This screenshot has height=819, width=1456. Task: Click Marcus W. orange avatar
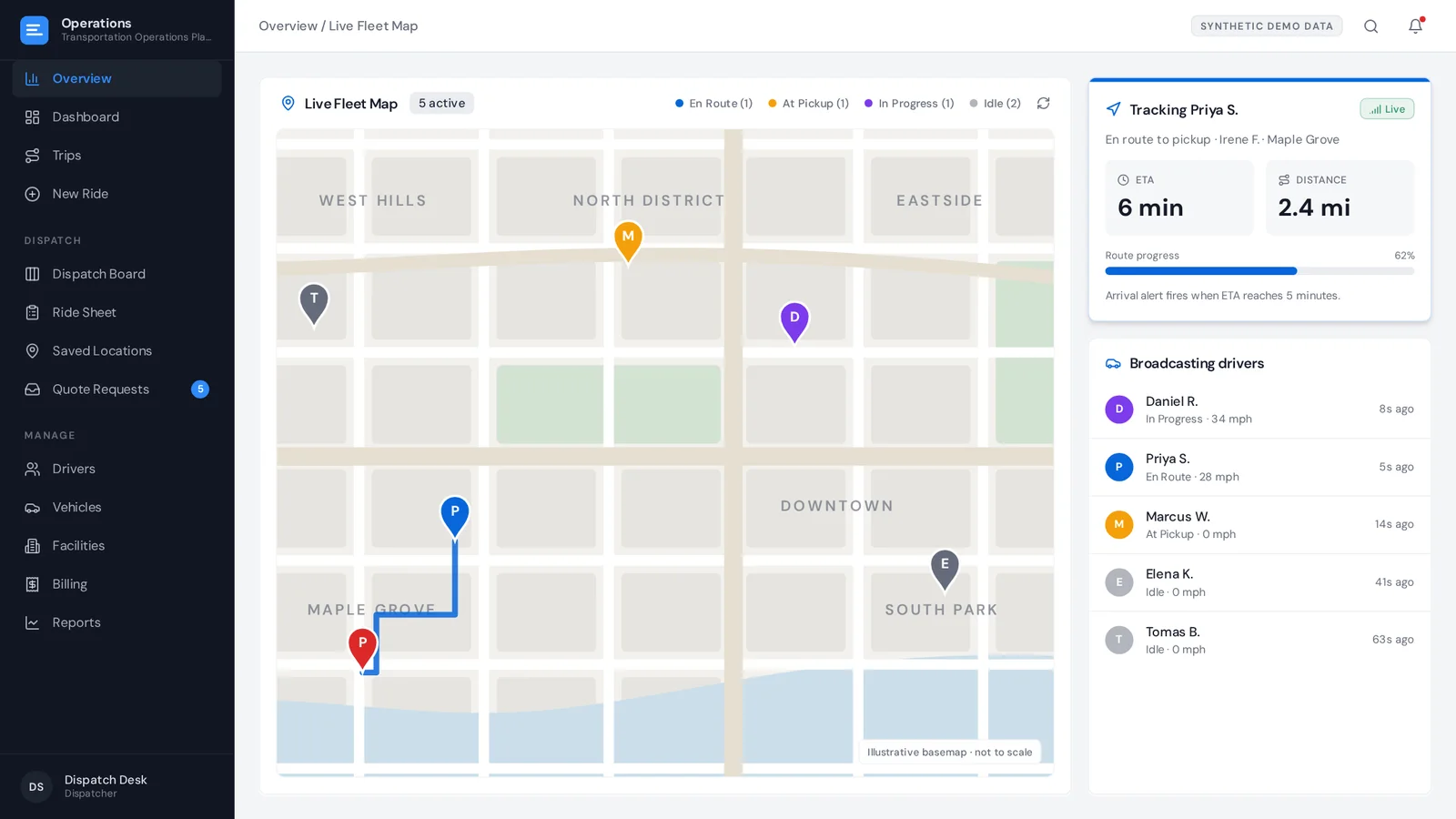coord(1119,525)
